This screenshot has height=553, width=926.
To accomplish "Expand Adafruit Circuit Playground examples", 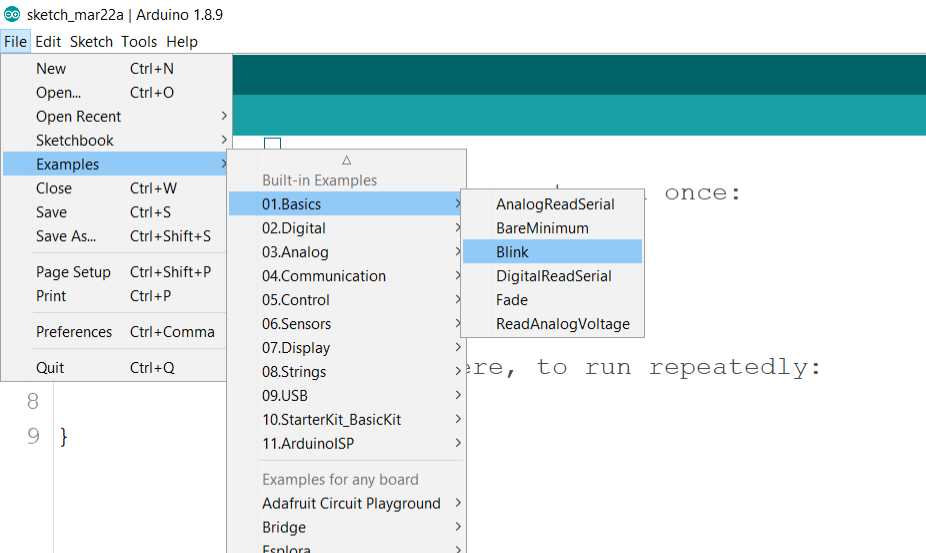I will tap(346, 503).
